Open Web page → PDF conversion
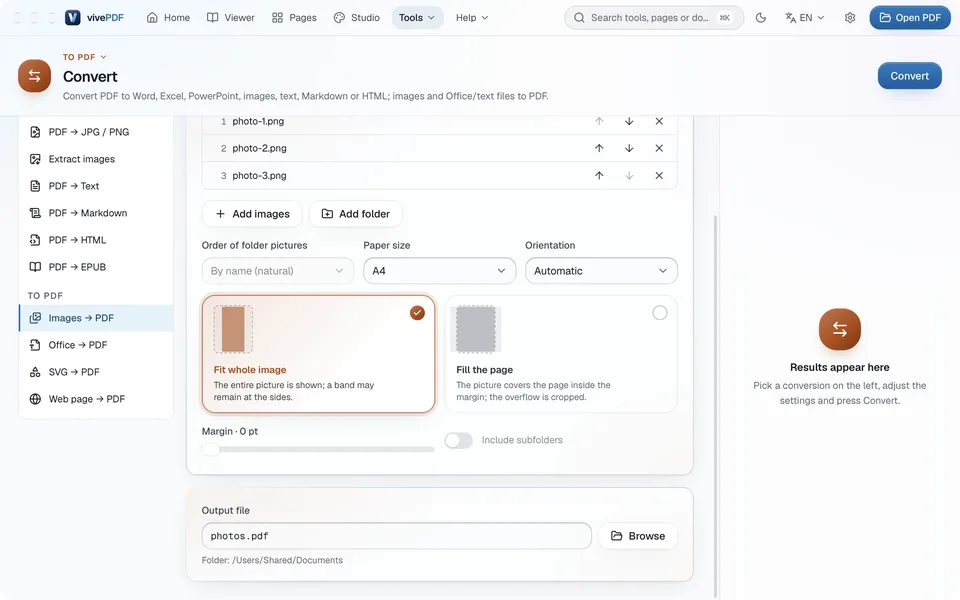 coord(96,399)
